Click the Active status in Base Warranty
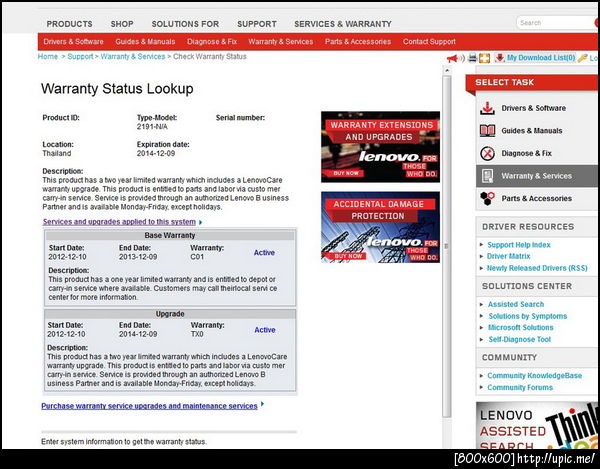This screenshot has width=600, height=469. (x=264, y=252)
